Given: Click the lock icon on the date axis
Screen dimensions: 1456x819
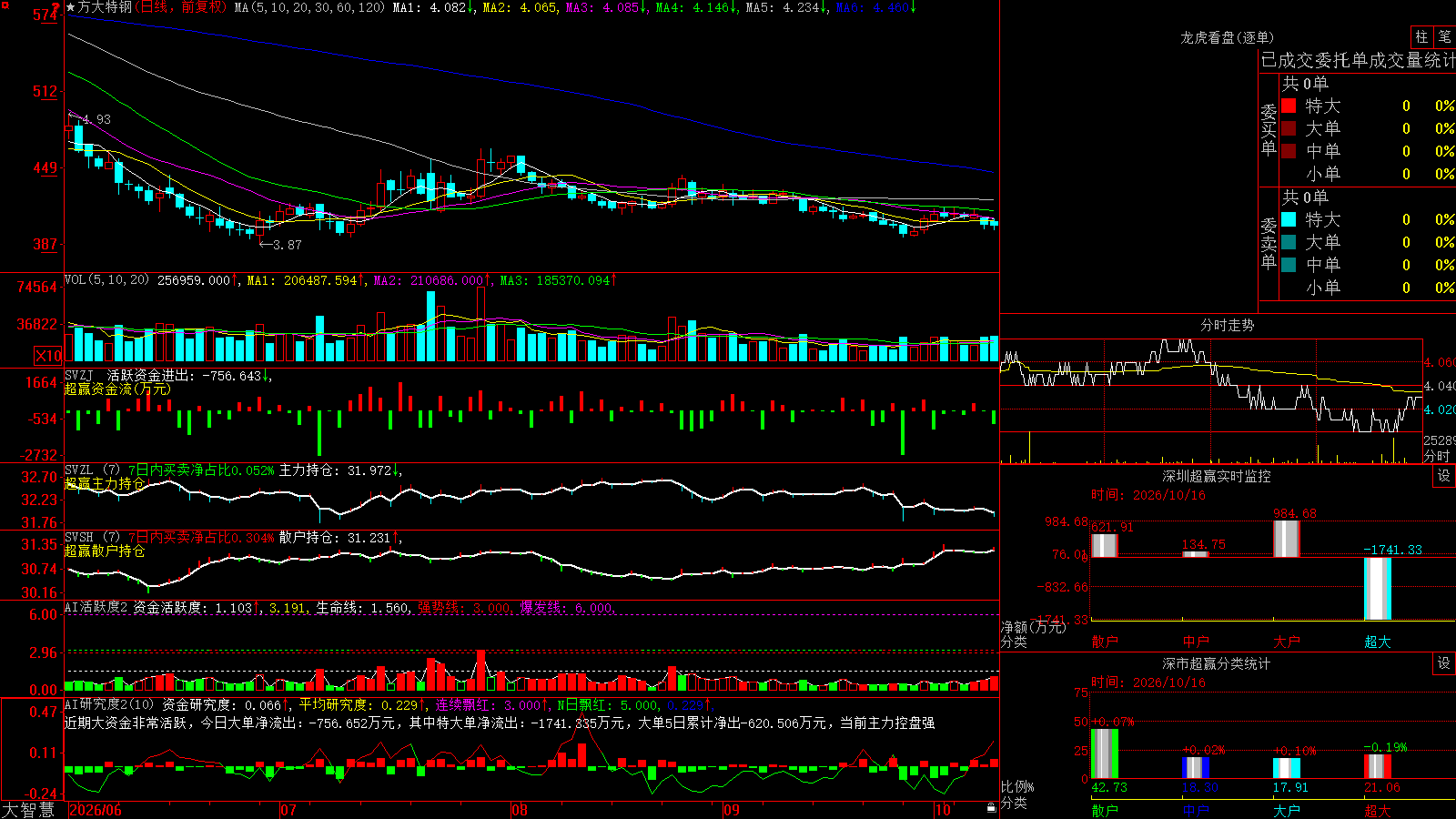Looking at the screenshot, I should point(991,807).
